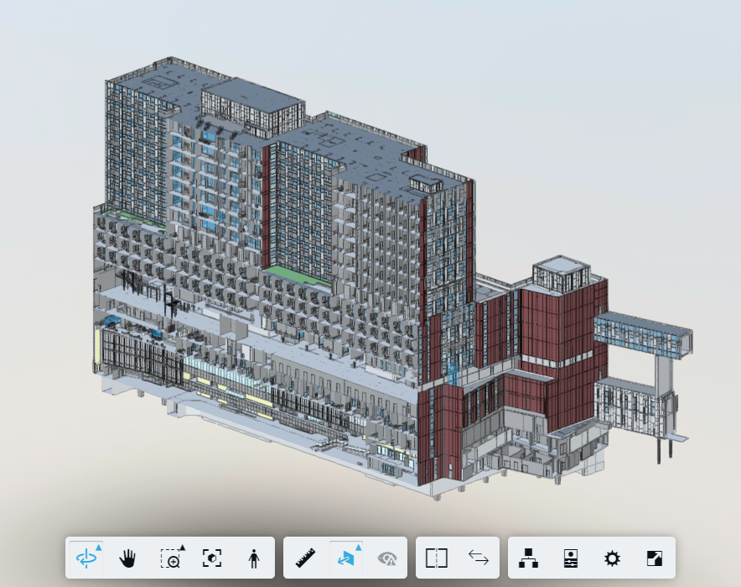Viewport: 741px width, 587px height.
Task: Activate the Pan hand tool
Action: tap(128, 558)
